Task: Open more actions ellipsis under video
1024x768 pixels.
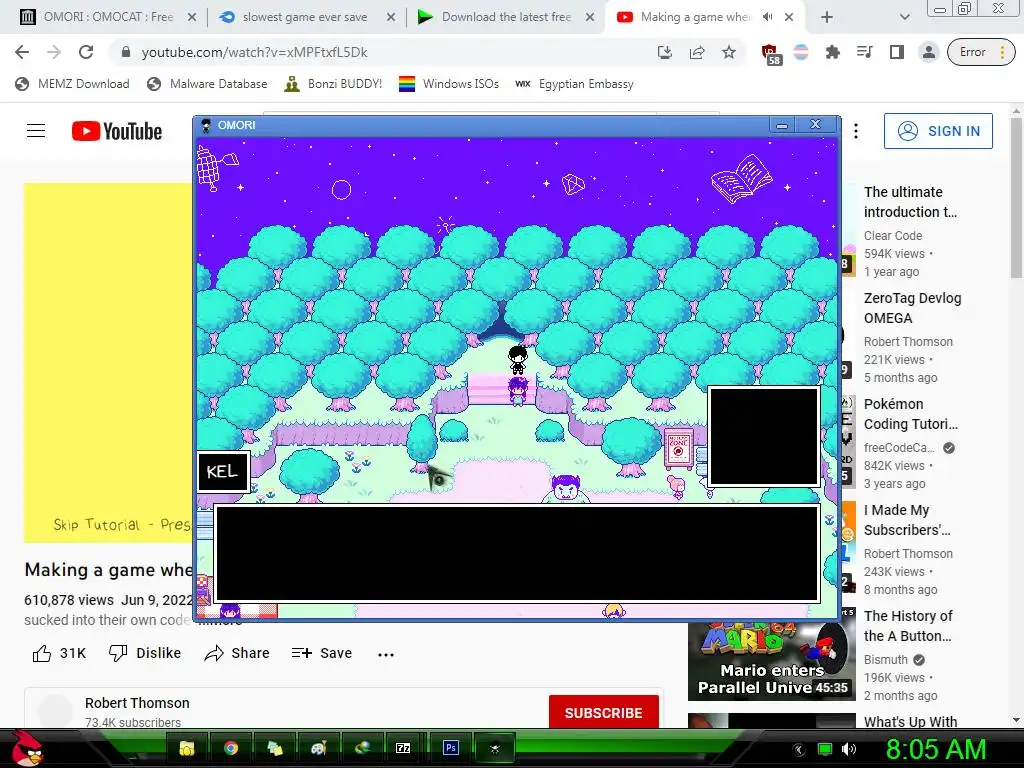Action: [386, 654]
